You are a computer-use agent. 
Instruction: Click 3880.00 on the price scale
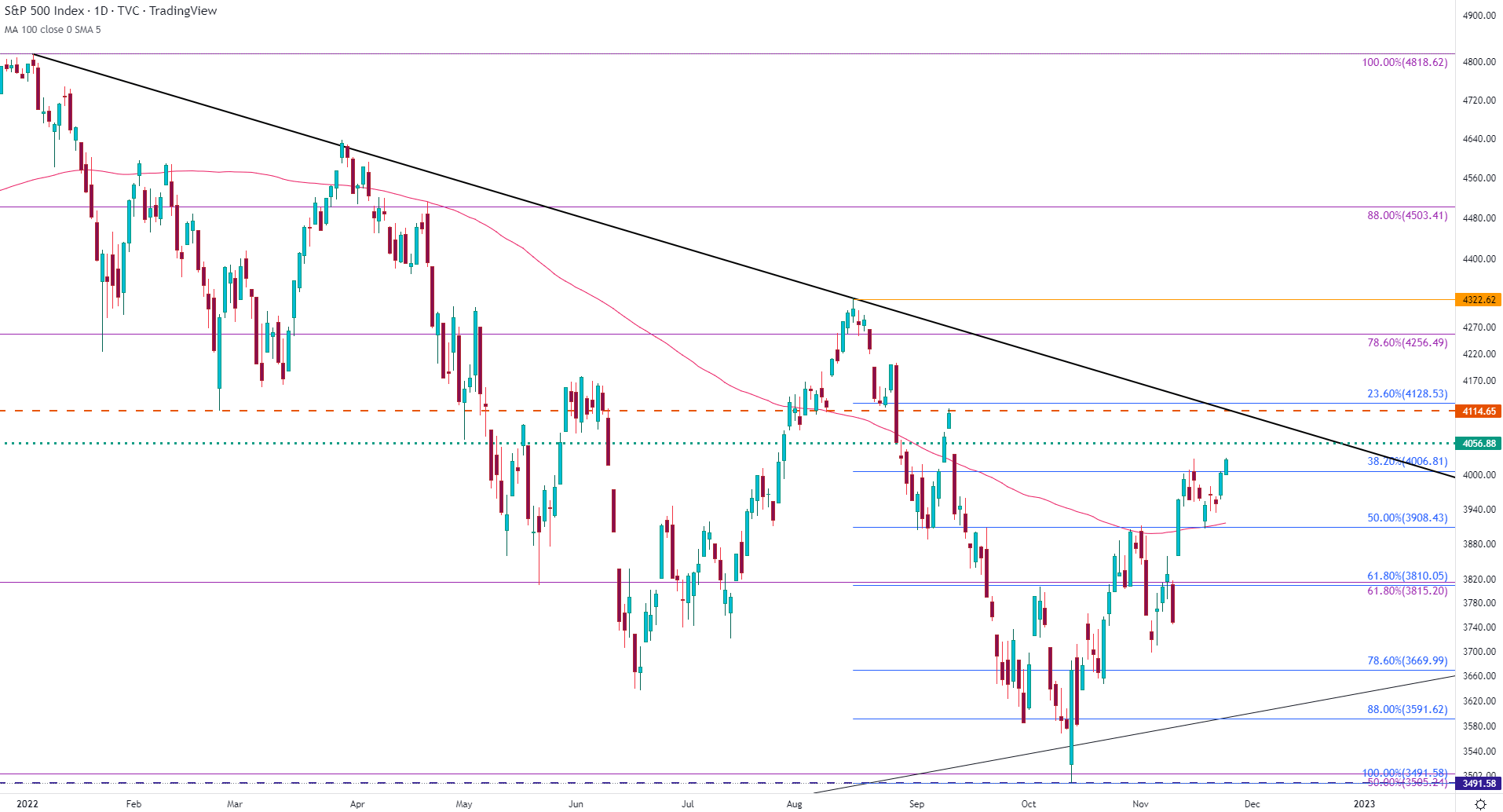(x=1479, y=544)
